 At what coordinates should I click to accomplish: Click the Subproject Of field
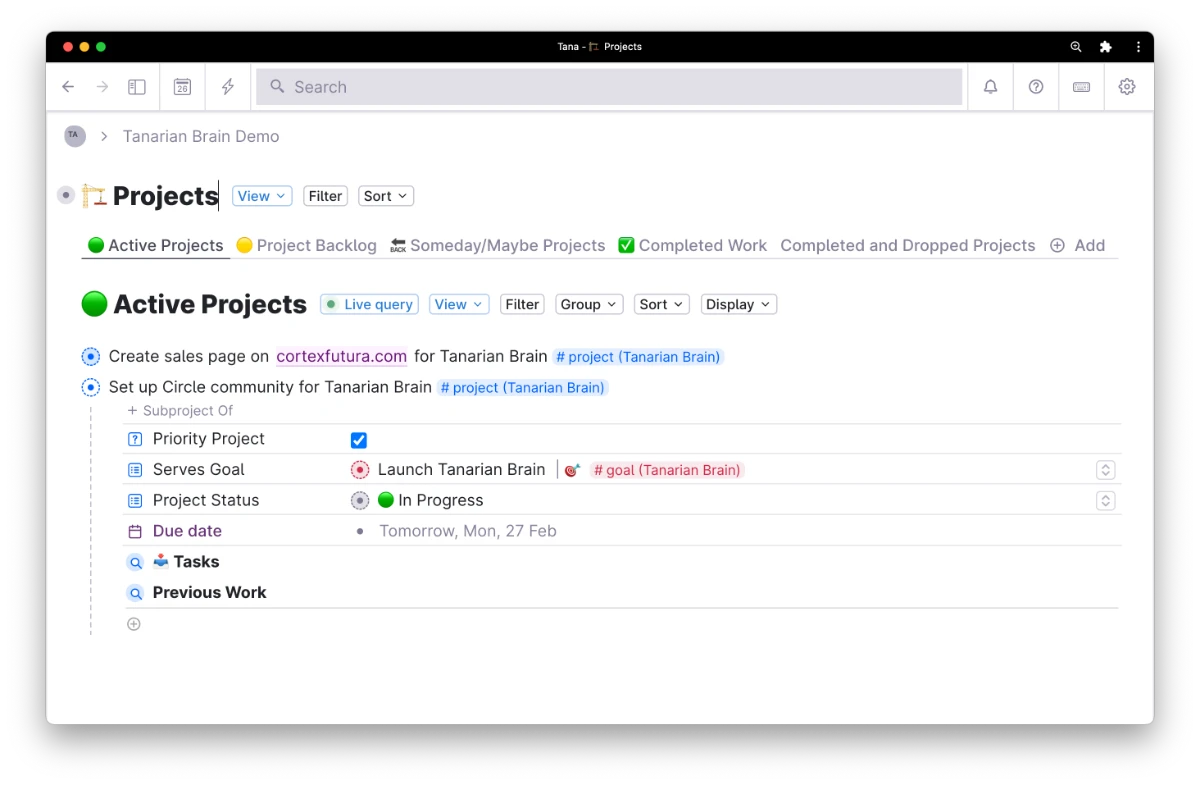[180, 411]
